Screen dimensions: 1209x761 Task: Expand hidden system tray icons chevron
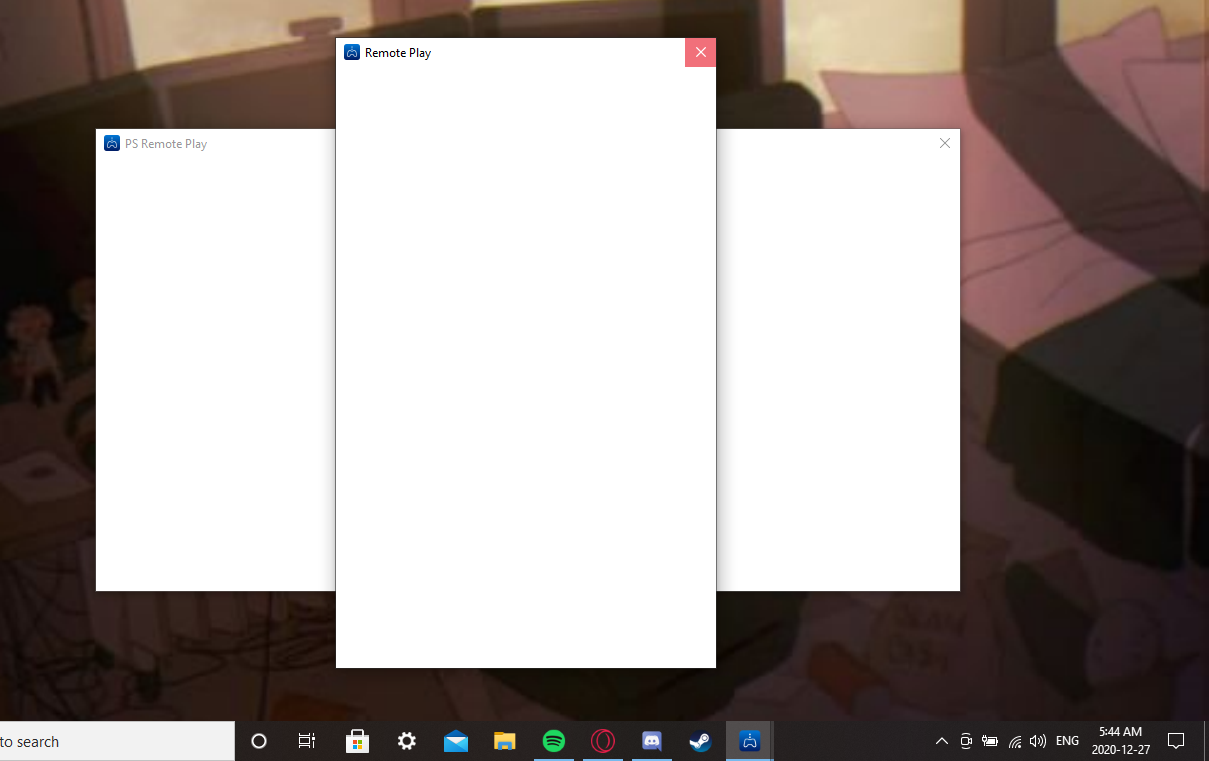point(942,741)
